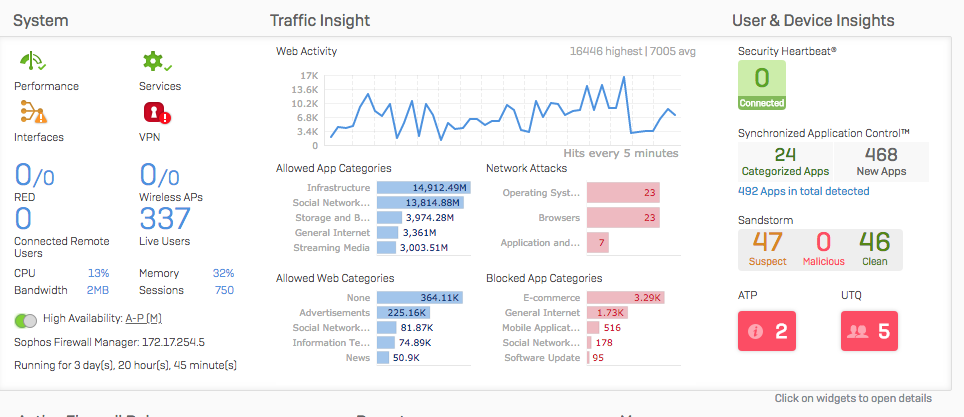Click the '16446 highest | 7005 avg' text
Viewport: 964px width, 417px height.
[x=633, y=52]
